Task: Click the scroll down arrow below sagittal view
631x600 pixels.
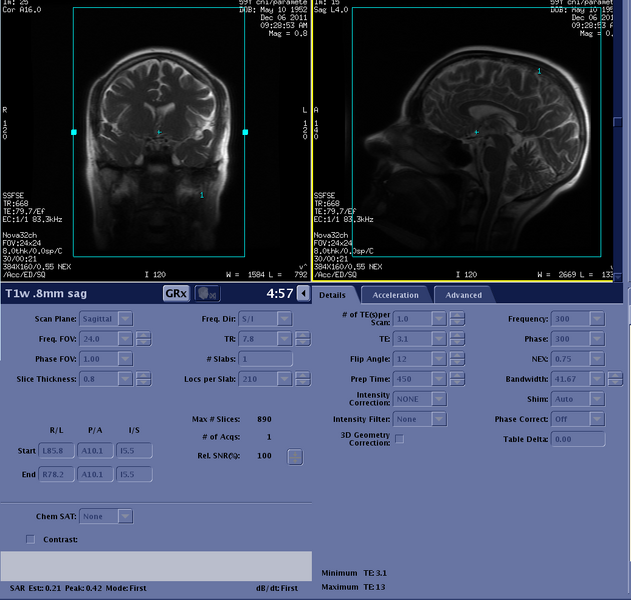Action: point(618,277)
